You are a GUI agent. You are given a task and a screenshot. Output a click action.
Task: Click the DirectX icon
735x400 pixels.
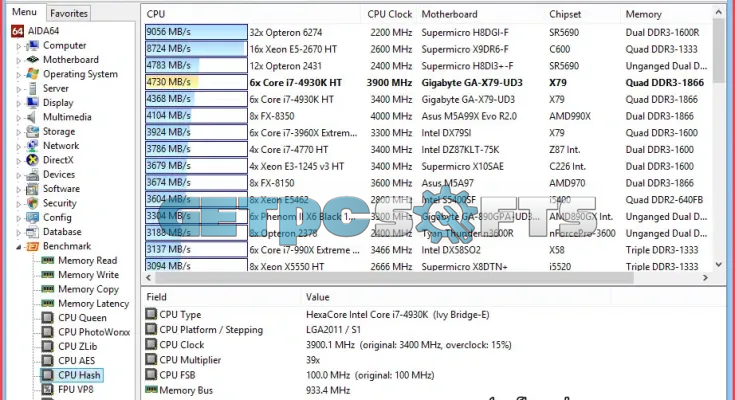click(x=32, y=160)
